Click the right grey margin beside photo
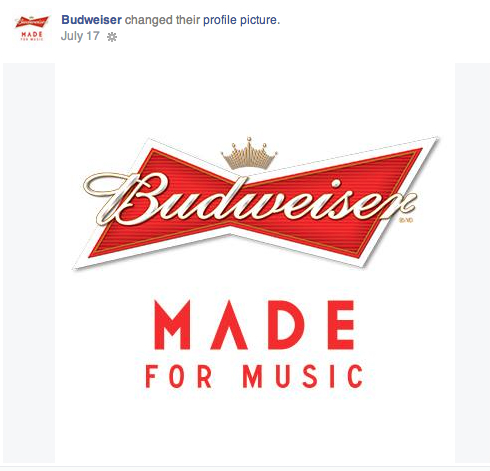Viewport: 490px width, 471px height. 472,263
